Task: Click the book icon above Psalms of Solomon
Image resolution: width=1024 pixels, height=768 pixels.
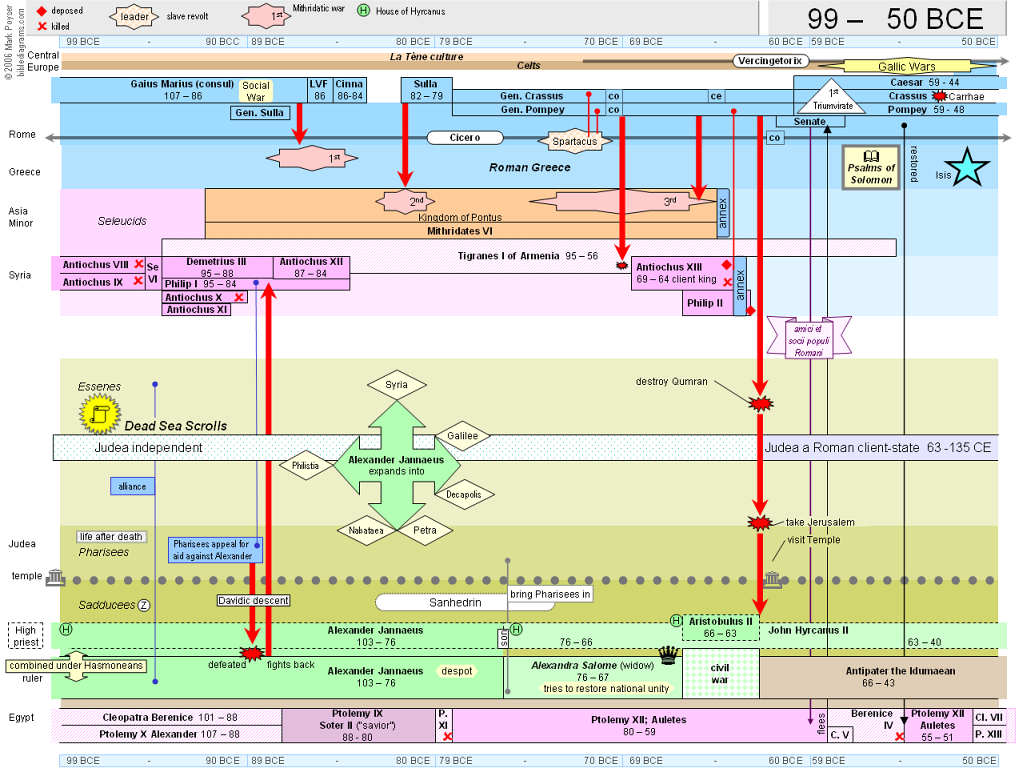Action: coord(871,156)
